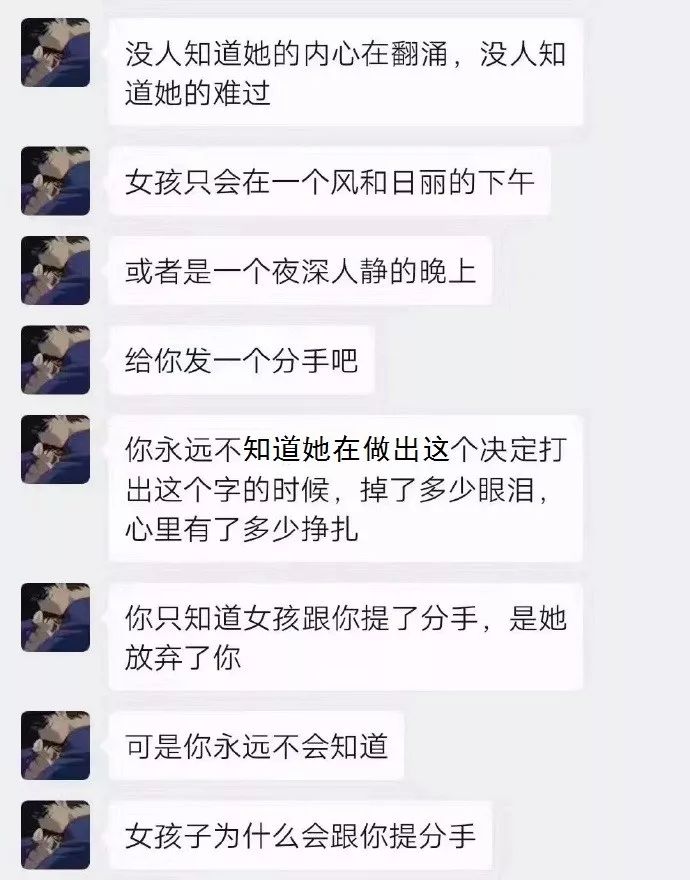Viewport: 690px width, 880px height.
Task: Tap avatar next to 给你发一个分手吧
Action: click(56, 360)
